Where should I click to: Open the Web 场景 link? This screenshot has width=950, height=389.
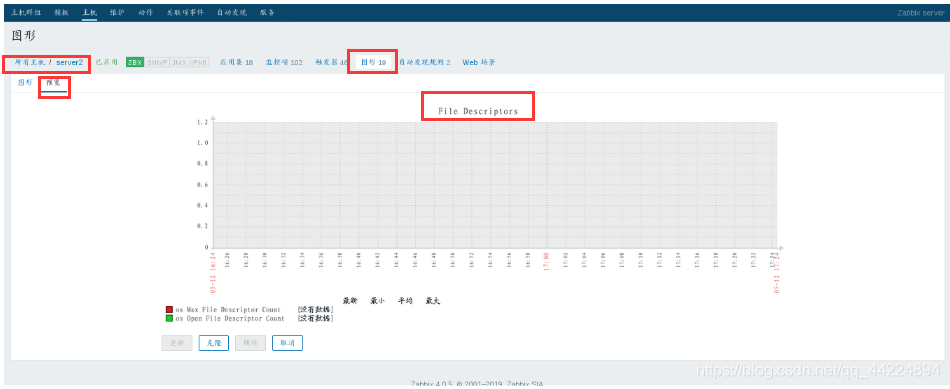479,62
